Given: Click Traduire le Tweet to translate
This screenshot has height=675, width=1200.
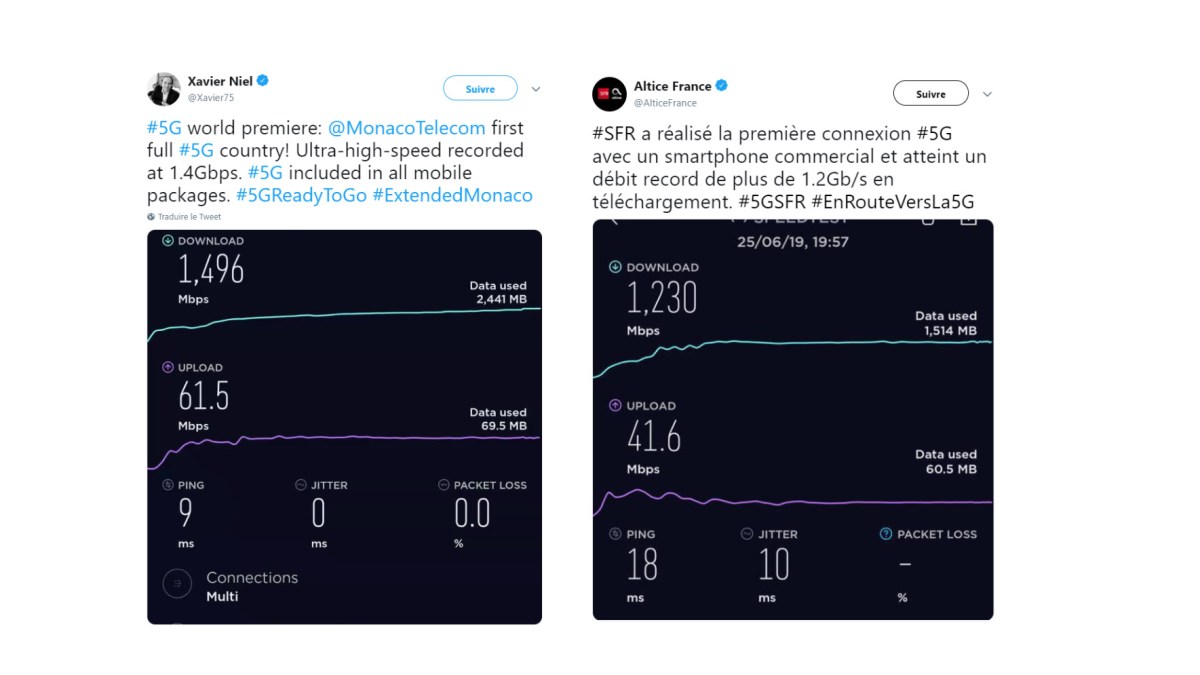Looking at the screenshot, I should (x=189, y=217).
